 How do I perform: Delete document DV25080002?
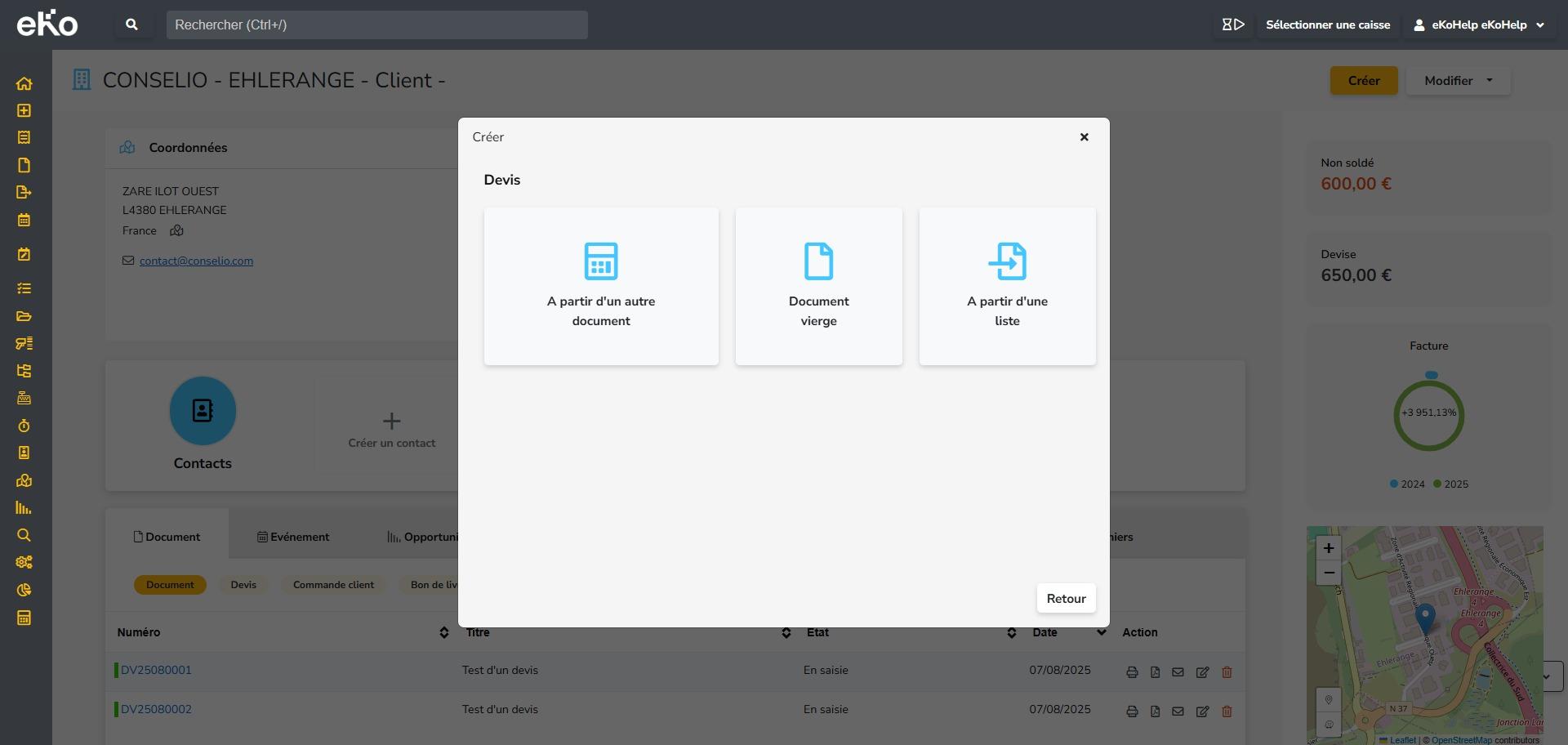coord(1227,712)
